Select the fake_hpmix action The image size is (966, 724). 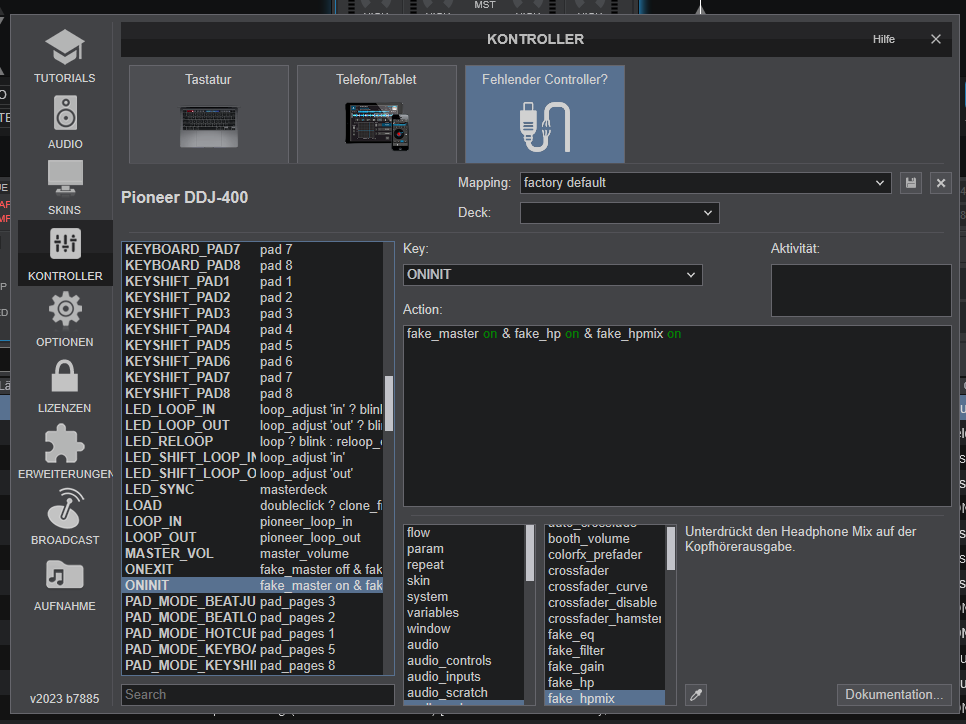(605, 698)
